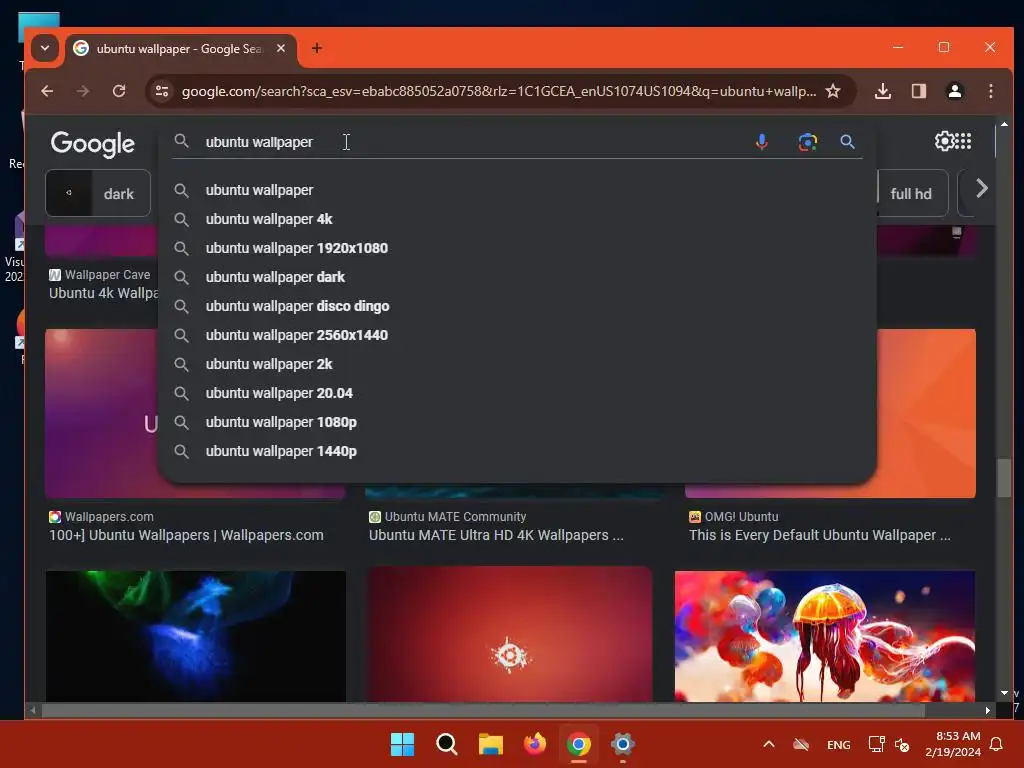Open the Windows Start menu
Image resolution: width=1024 pixels, height=768 pixels.
[x=402, y=744]
